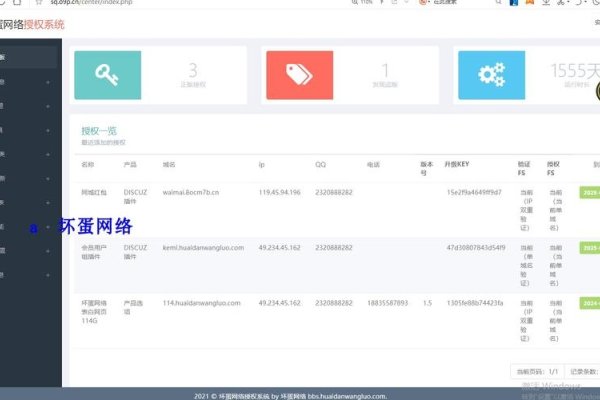Viewport: 600px width, 400px height.
Task: Click the 产品 column header
Action: pyautogui.click(x=130, y=165)
